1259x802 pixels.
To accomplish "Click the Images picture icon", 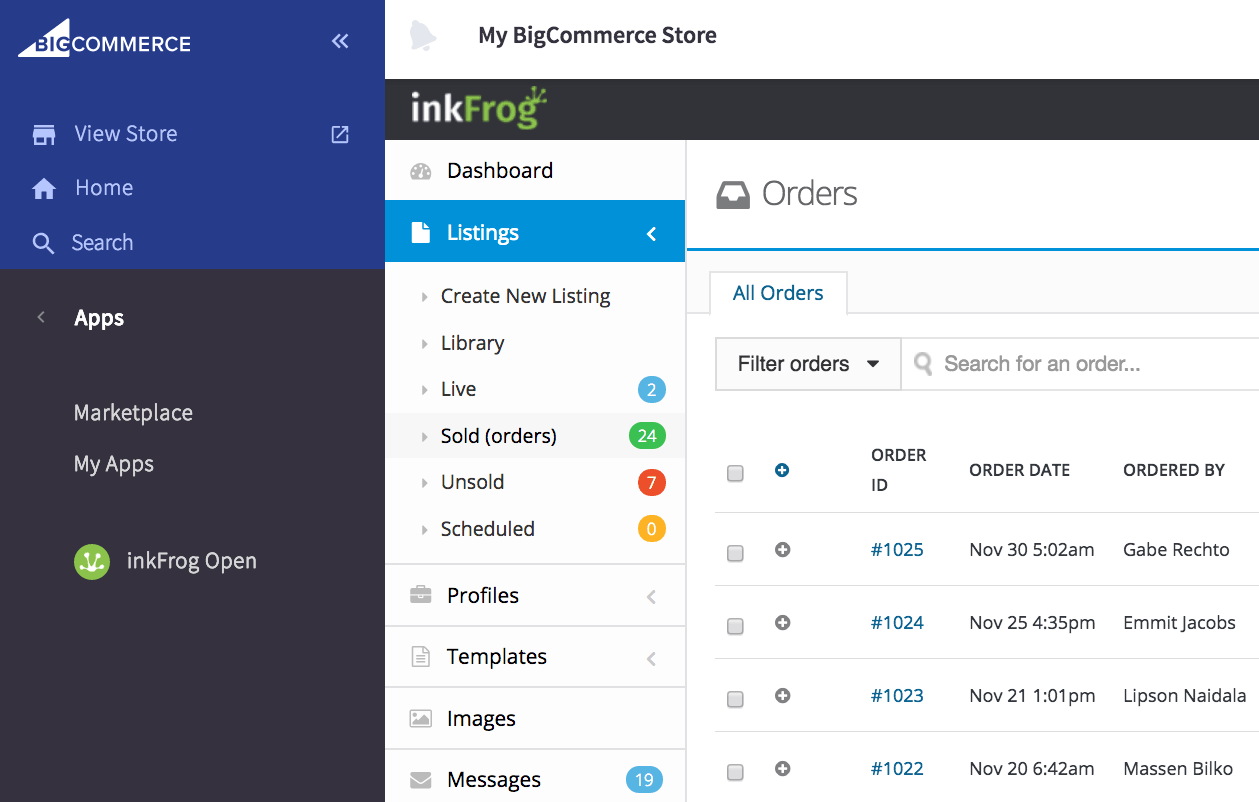I will click(421, 719).
